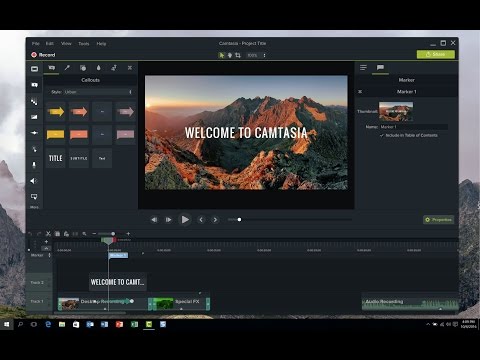Open the Edit menu
Image resolution: width=480 pixels, height=360 pixels.
50,44
